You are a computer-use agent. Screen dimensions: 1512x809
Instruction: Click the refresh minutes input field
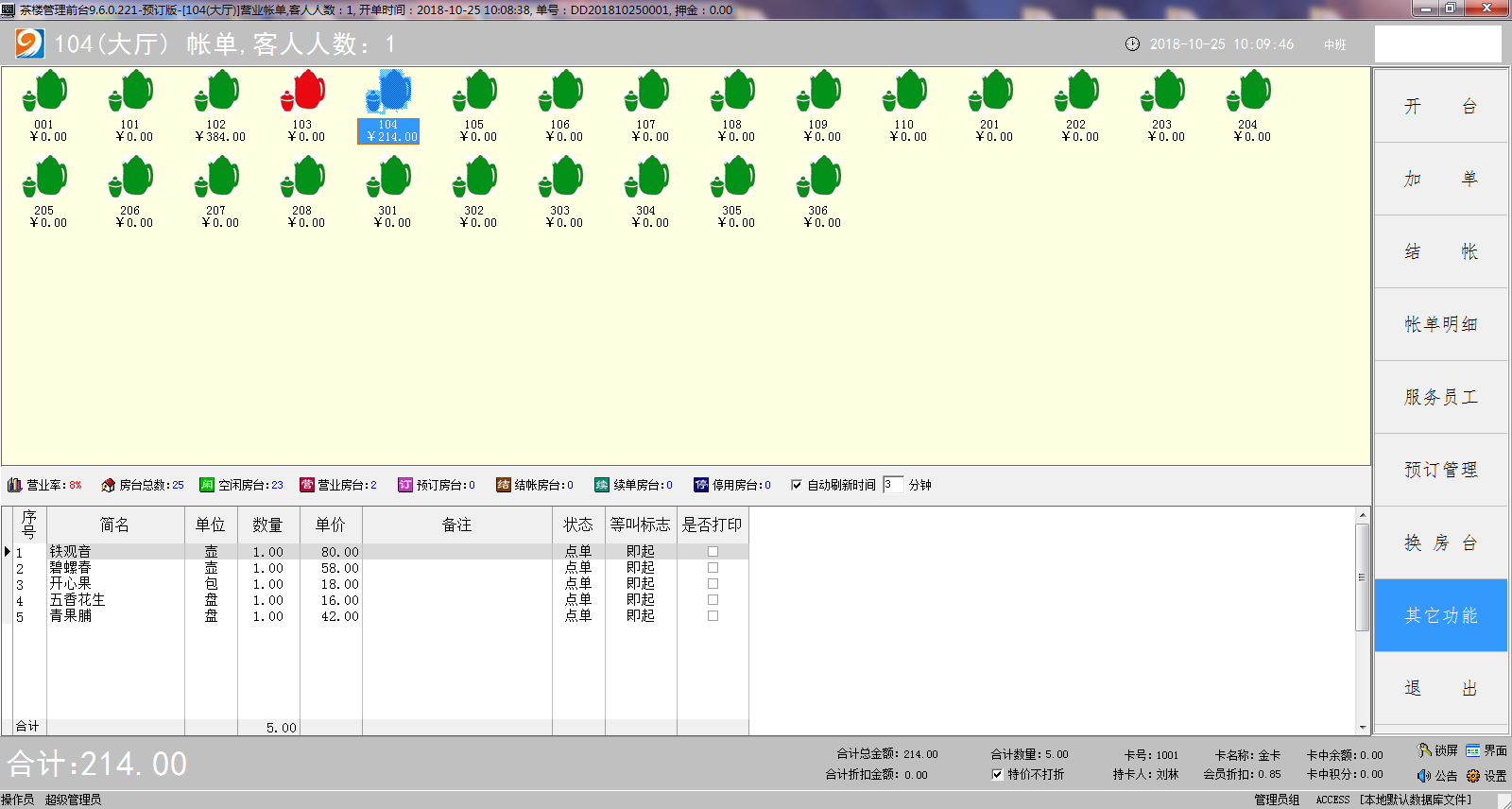coord(893,485)
